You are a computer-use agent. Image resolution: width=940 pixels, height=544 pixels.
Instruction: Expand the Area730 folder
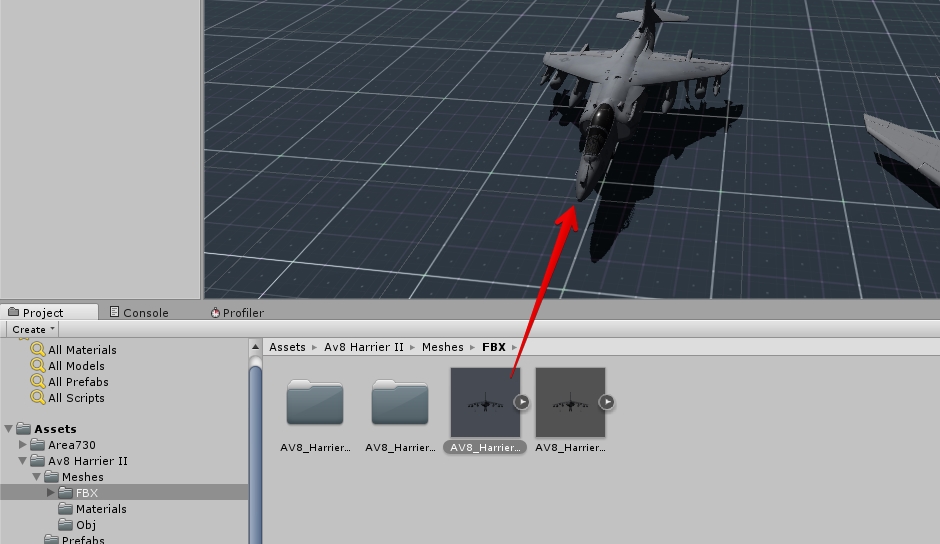(x=22, y=444)
